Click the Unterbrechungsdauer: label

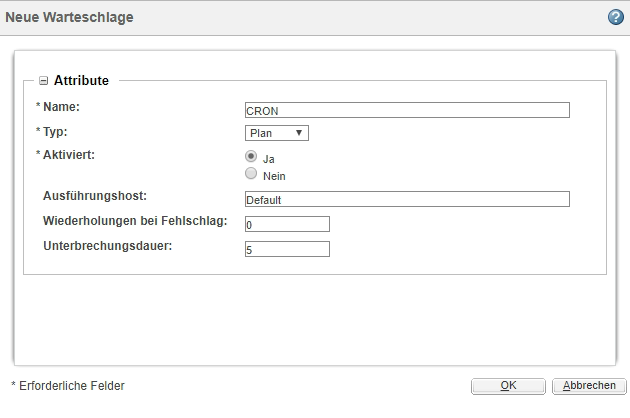pos(107,245)
